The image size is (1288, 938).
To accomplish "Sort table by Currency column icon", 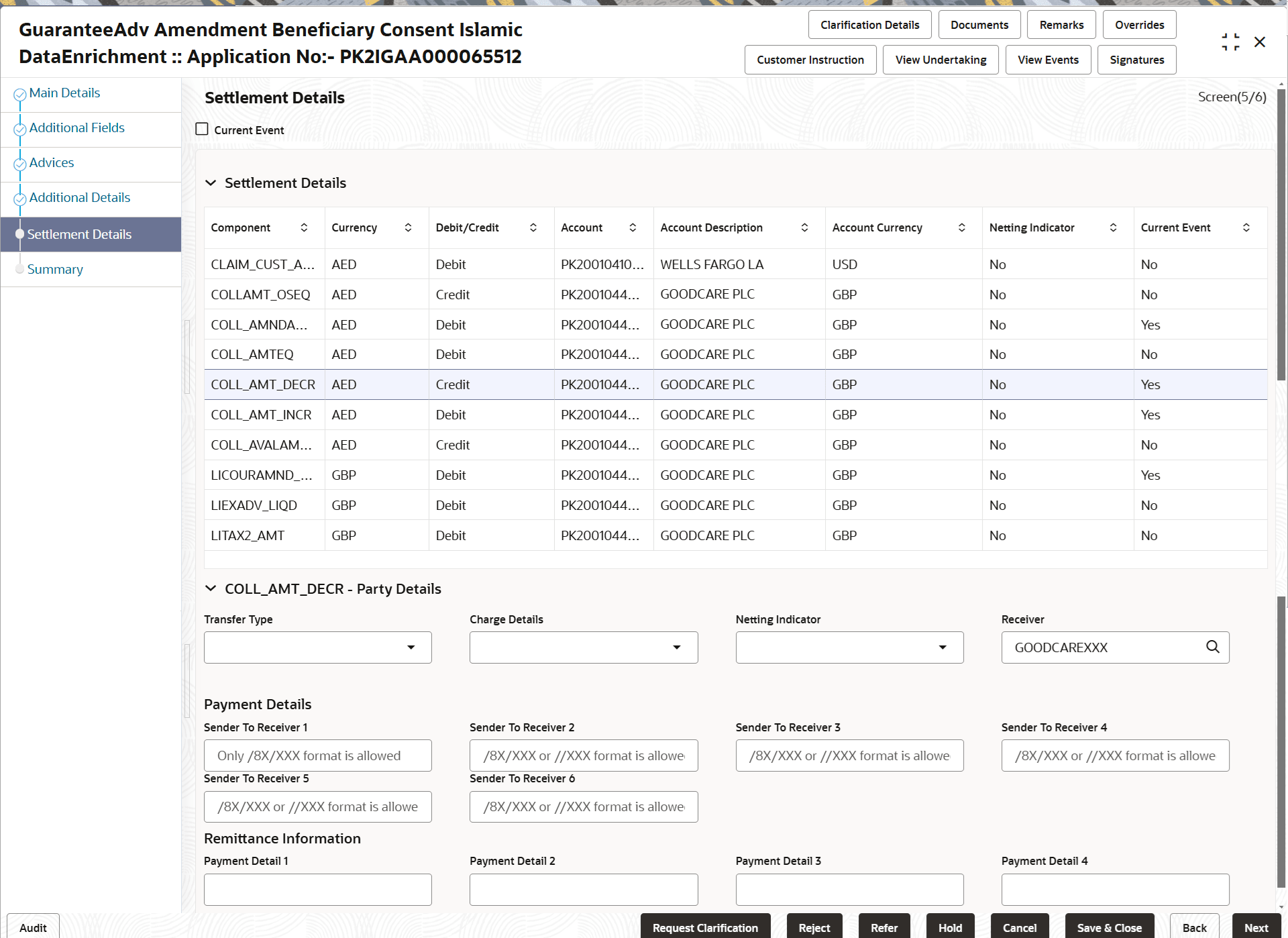I will pos(408,227).
